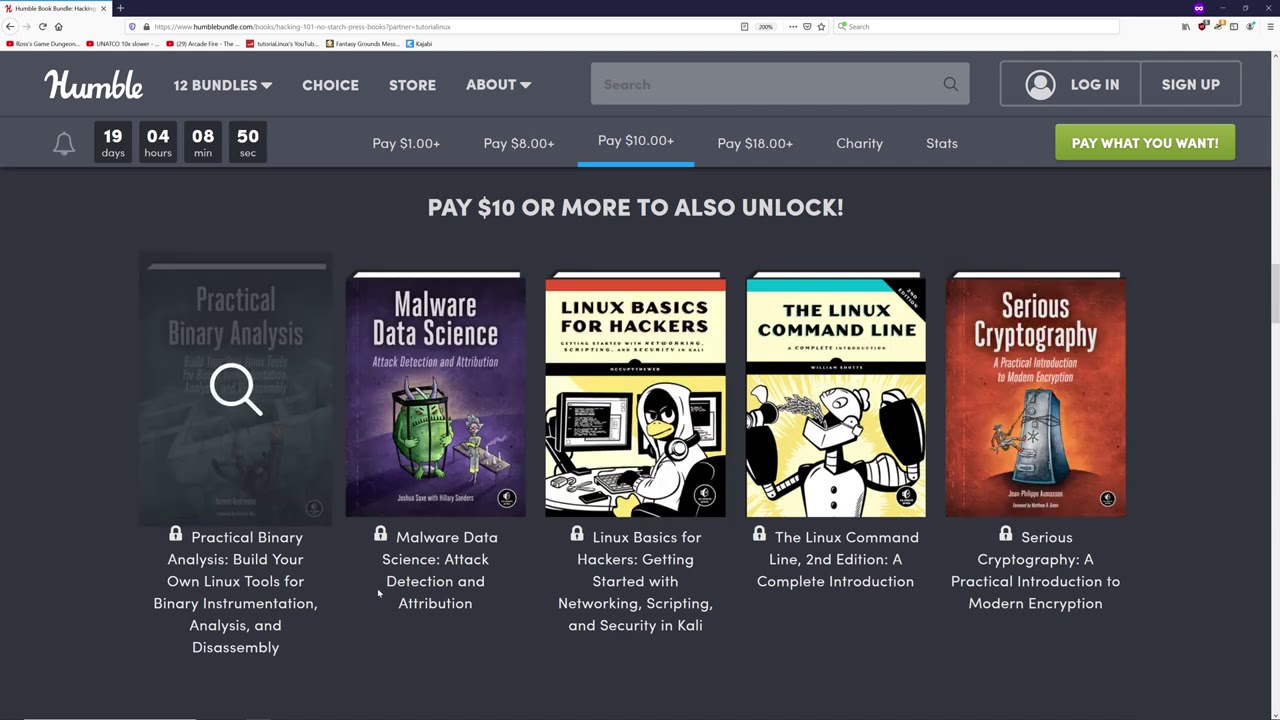
Task: Jump to the Stats section
Action: pyautogui.click(x=942, y=143)
